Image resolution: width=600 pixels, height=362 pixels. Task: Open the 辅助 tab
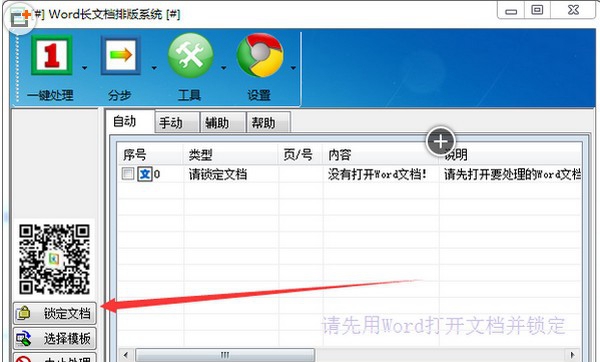pos(223,123)
